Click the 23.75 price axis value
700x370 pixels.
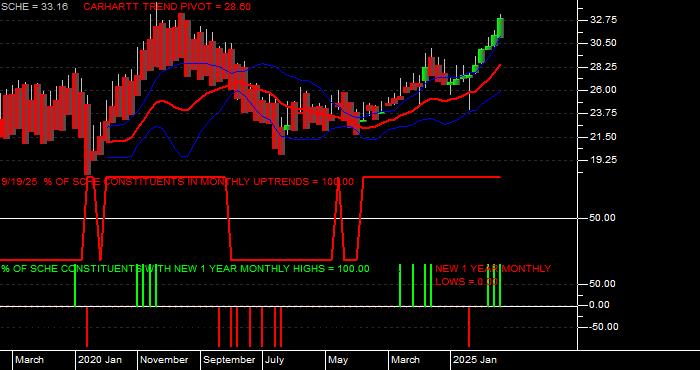(x=604, y=113)
